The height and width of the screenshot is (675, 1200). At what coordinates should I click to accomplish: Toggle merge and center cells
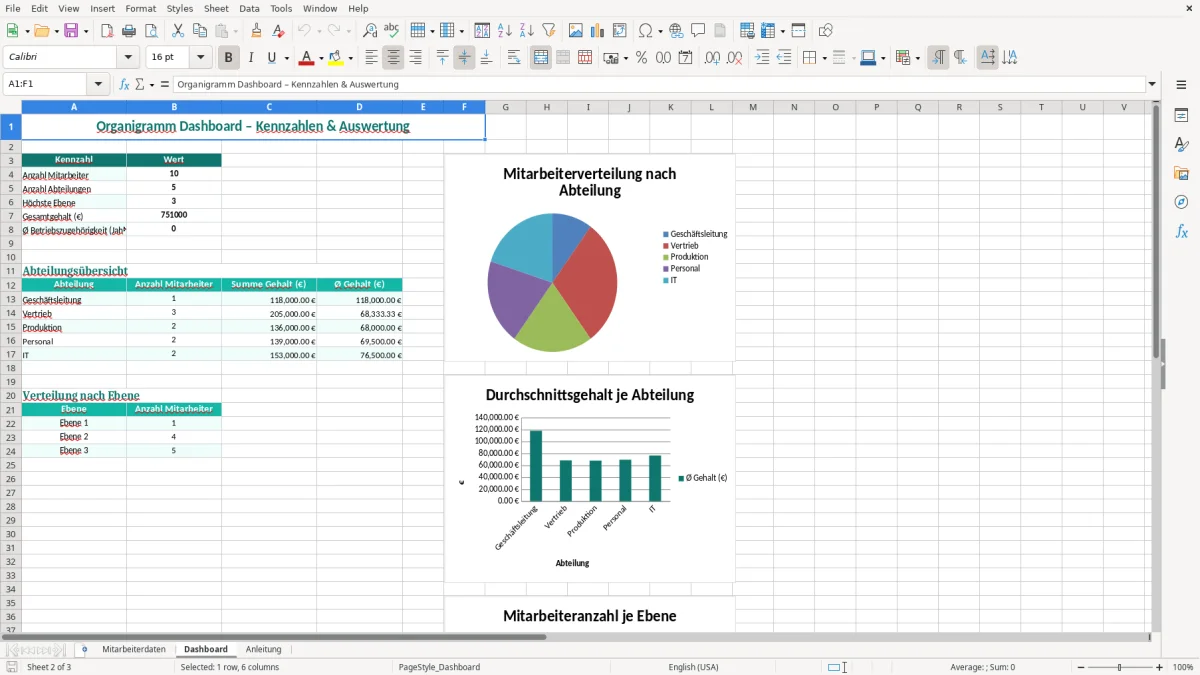(541, 58)
